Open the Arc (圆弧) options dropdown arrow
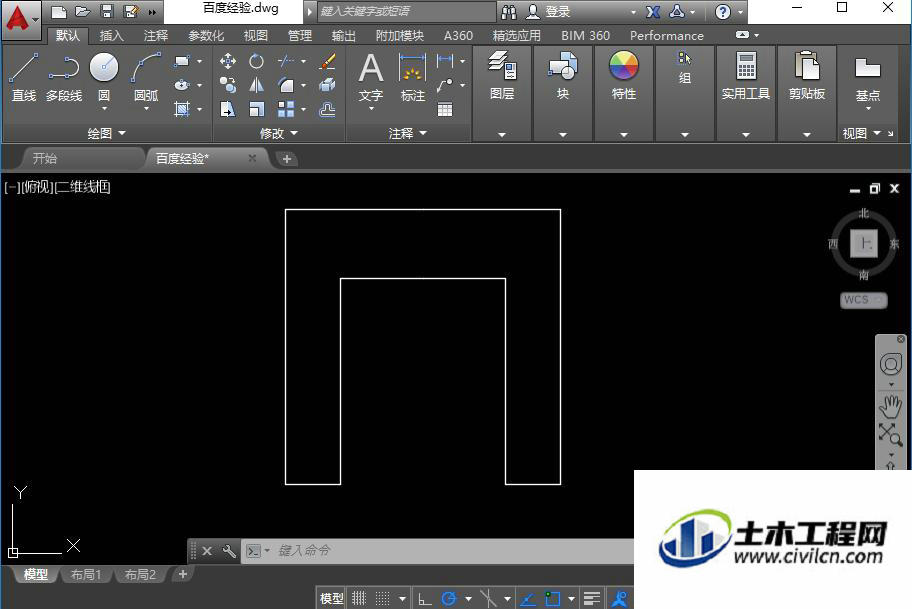This screenshot has height=609, width=912. click(146, 109)
